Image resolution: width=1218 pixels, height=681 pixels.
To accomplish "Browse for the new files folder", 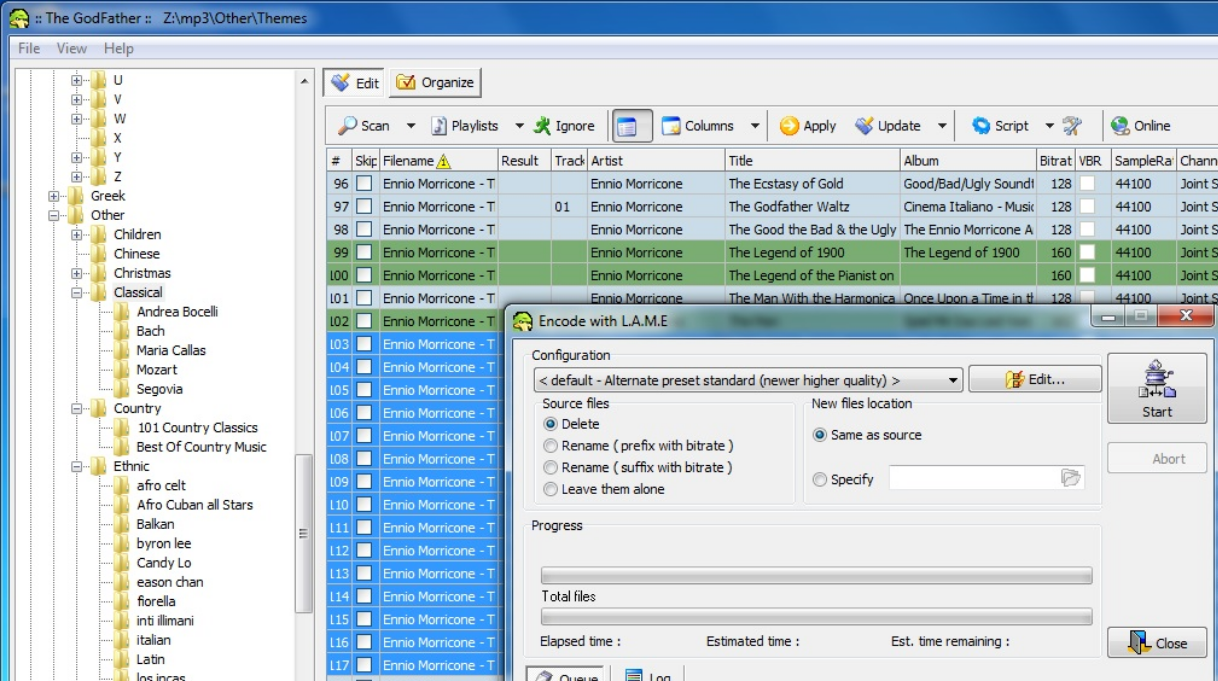I will pos(1070,479).
